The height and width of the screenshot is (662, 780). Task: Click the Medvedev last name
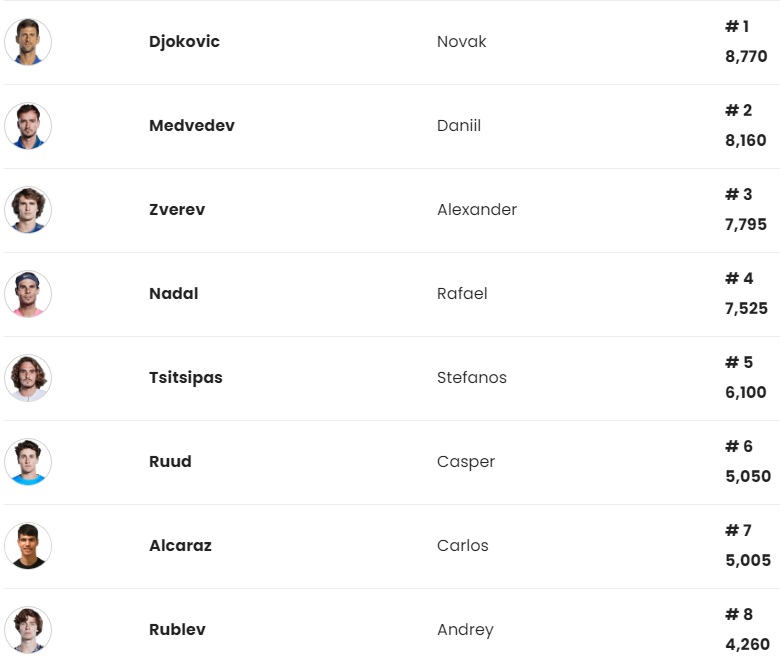[192, 126]
